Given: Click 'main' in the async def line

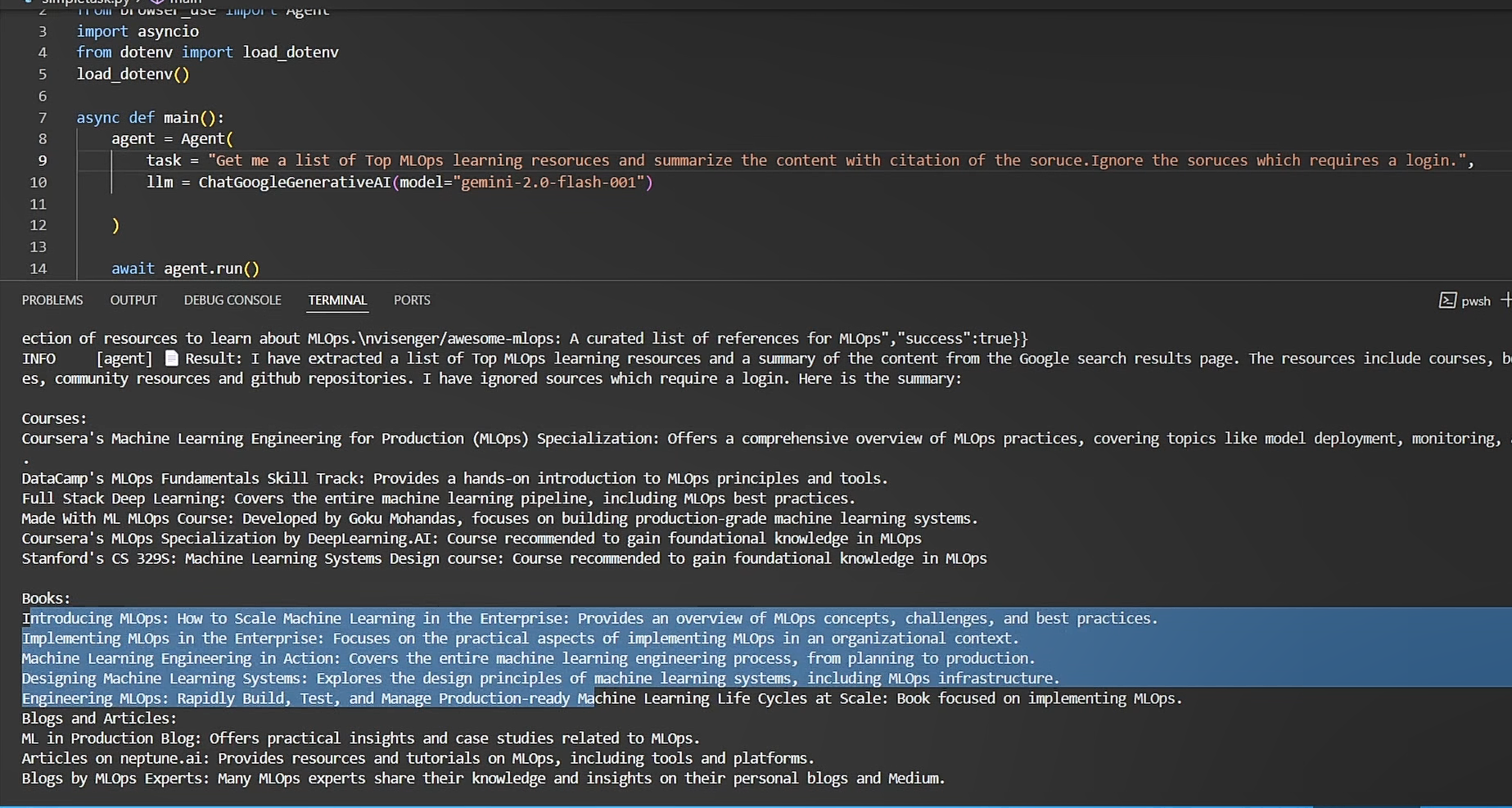Looking at the screenshot, I should (x=181, y=117).
